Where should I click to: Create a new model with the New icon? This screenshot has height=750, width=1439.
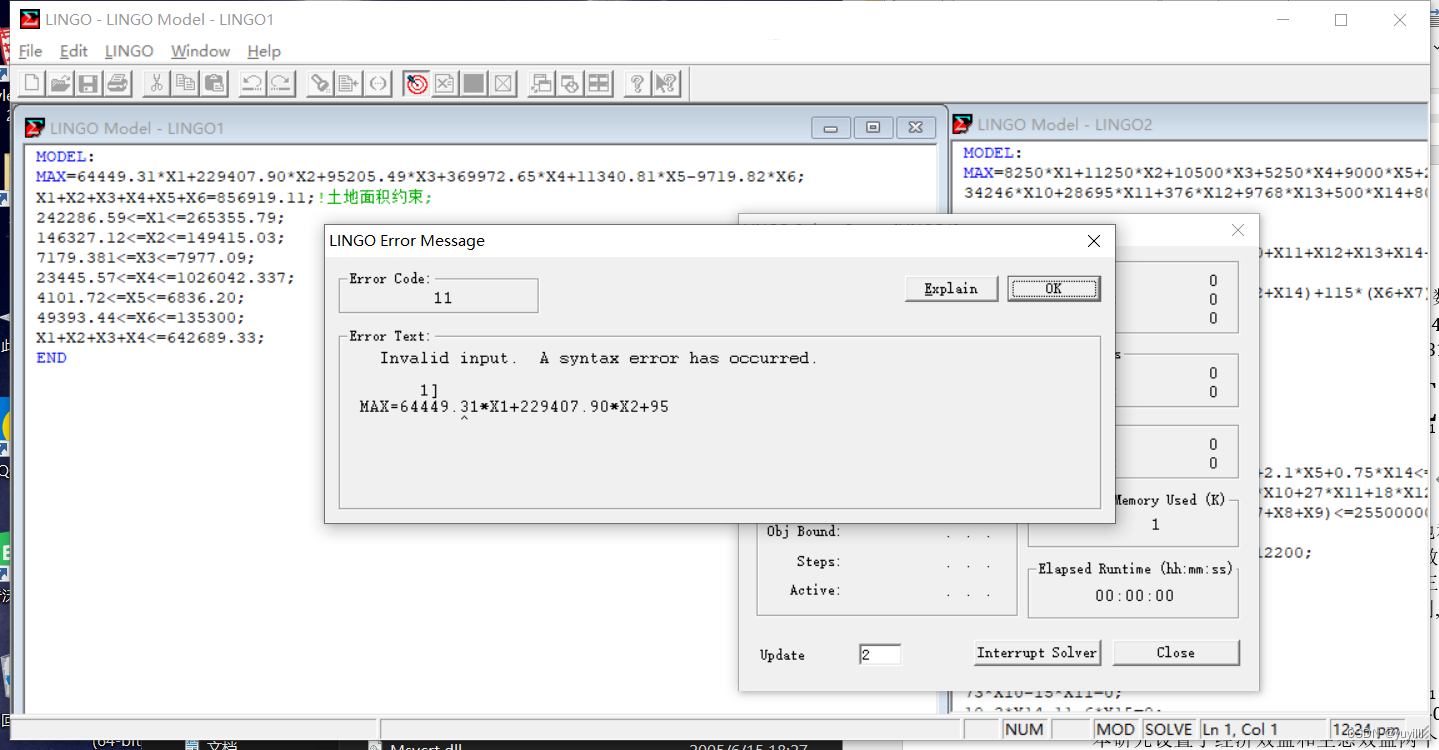point(32,83)
